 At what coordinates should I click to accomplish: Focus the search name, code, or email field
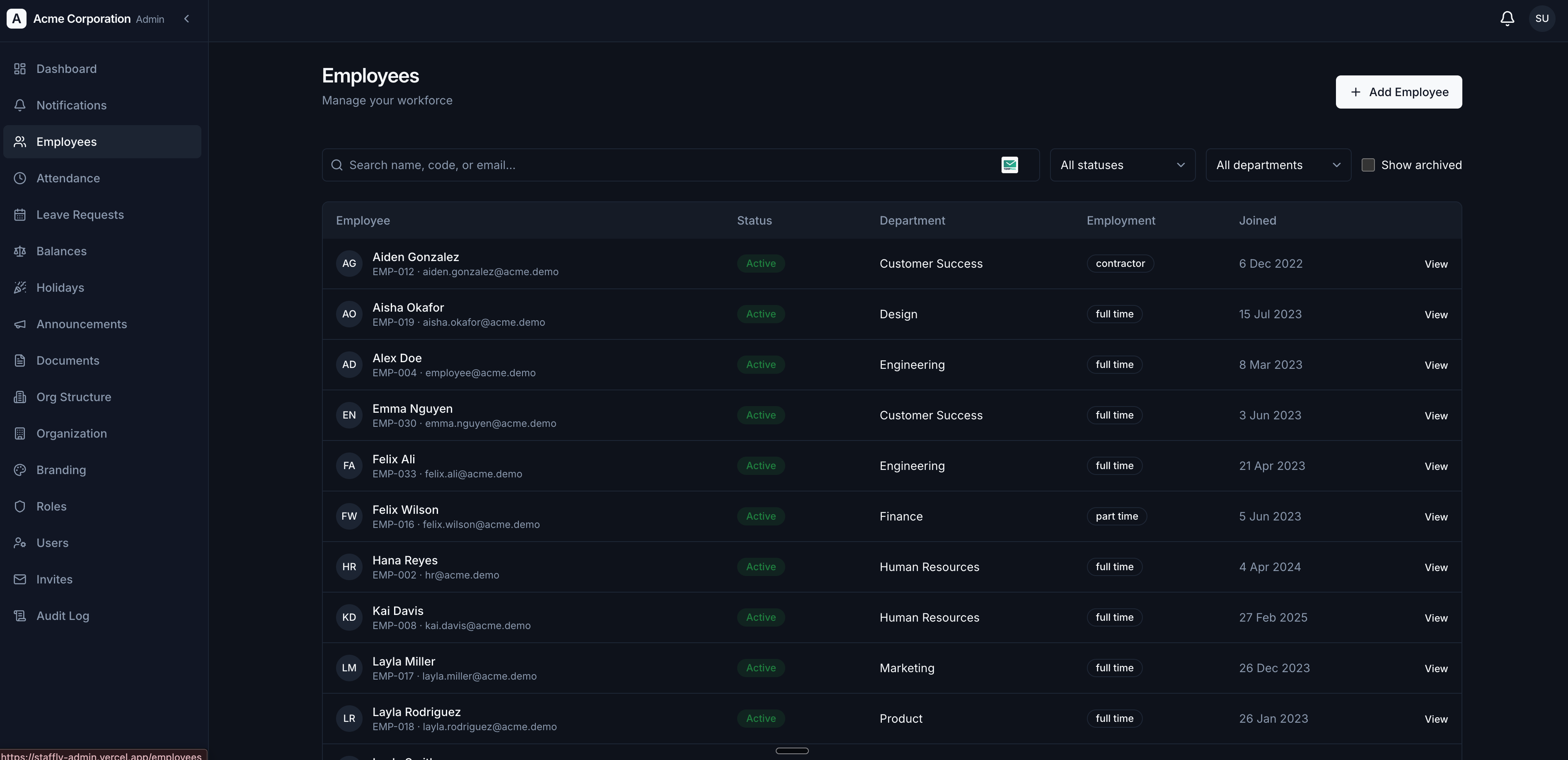[x=680, y=165]
